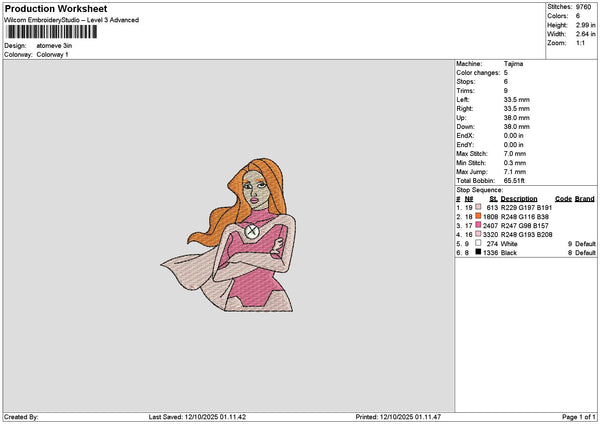Select the Colorway 1 value
Screen dimensions: 600x424
(52, 55)
